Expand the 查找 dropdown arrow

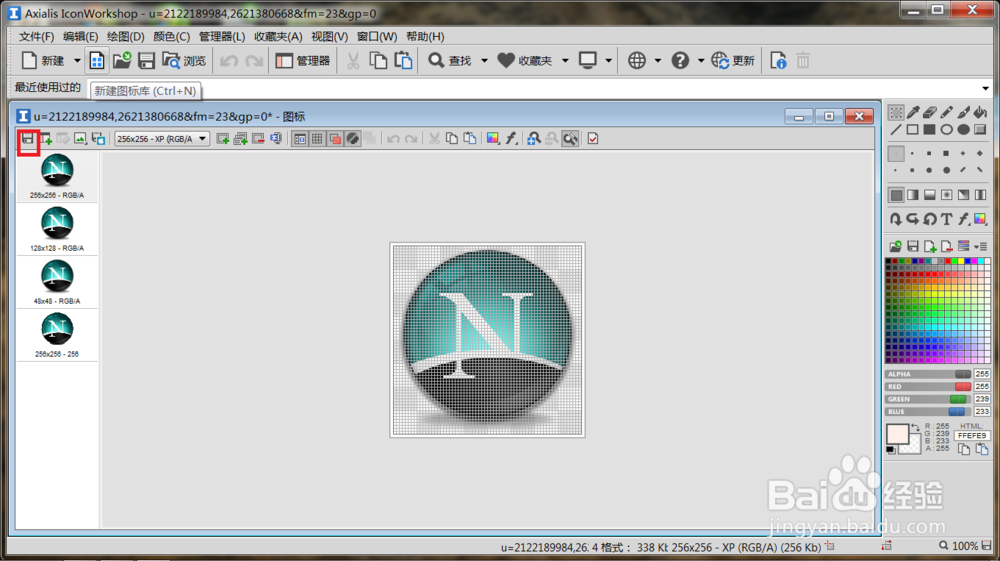coord(484,61)
